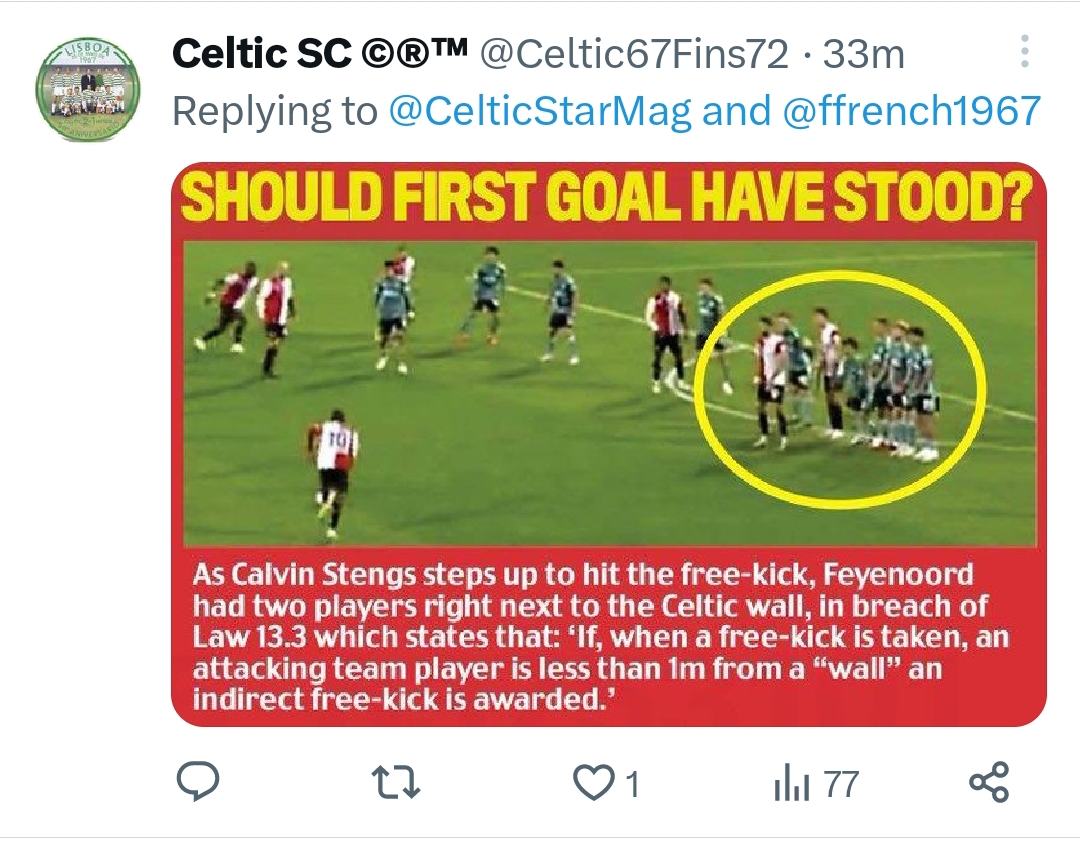Retweet this post using the arrows icon

click(x=395, y=784)
